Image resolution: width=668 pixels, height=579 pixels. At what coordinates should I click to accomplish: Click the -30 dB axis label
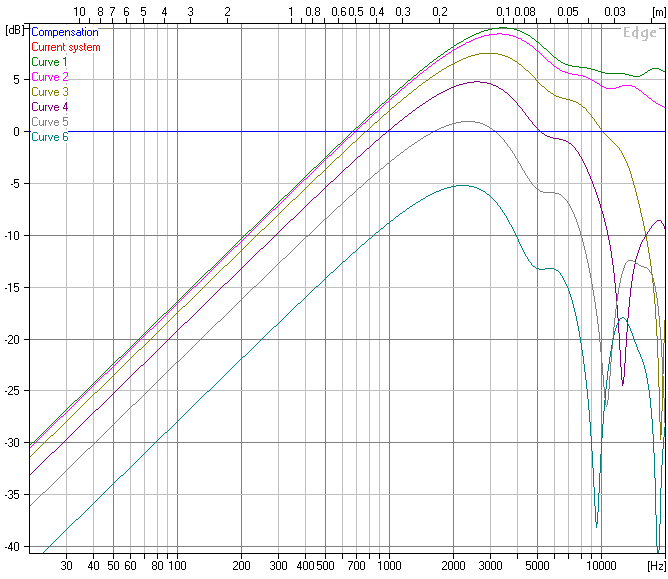(x=12, y=443)
